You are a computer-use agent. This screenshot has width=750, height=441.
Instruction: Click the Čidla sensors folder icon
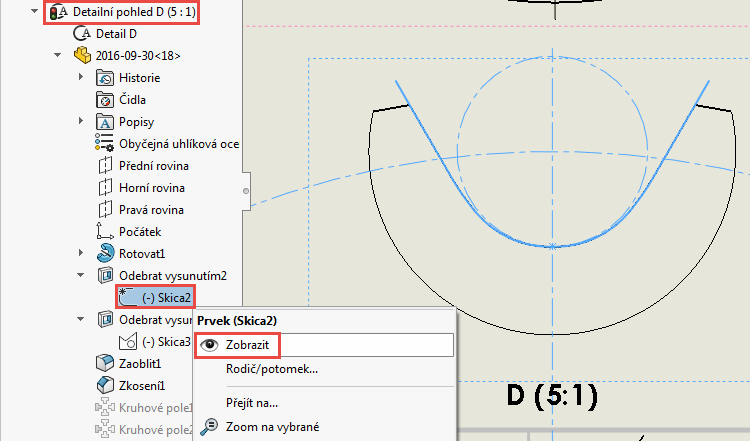coord(105,99)
